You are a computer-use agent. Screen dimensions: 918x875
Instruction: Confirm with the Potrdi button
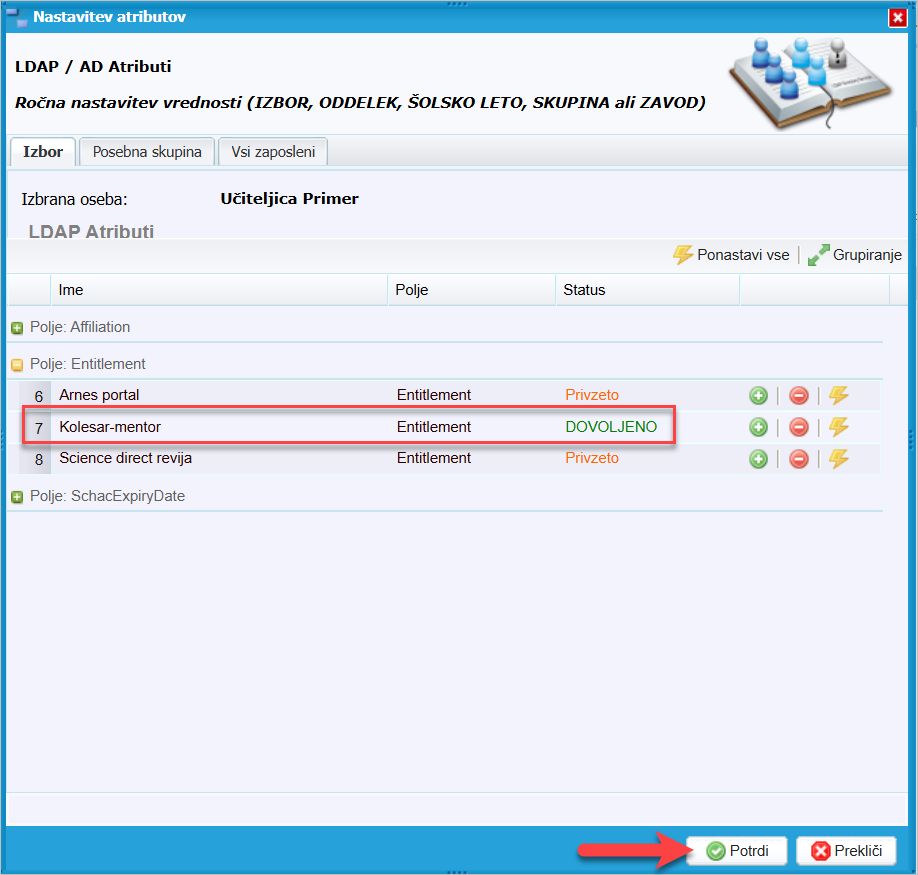[x=737, y=850]
